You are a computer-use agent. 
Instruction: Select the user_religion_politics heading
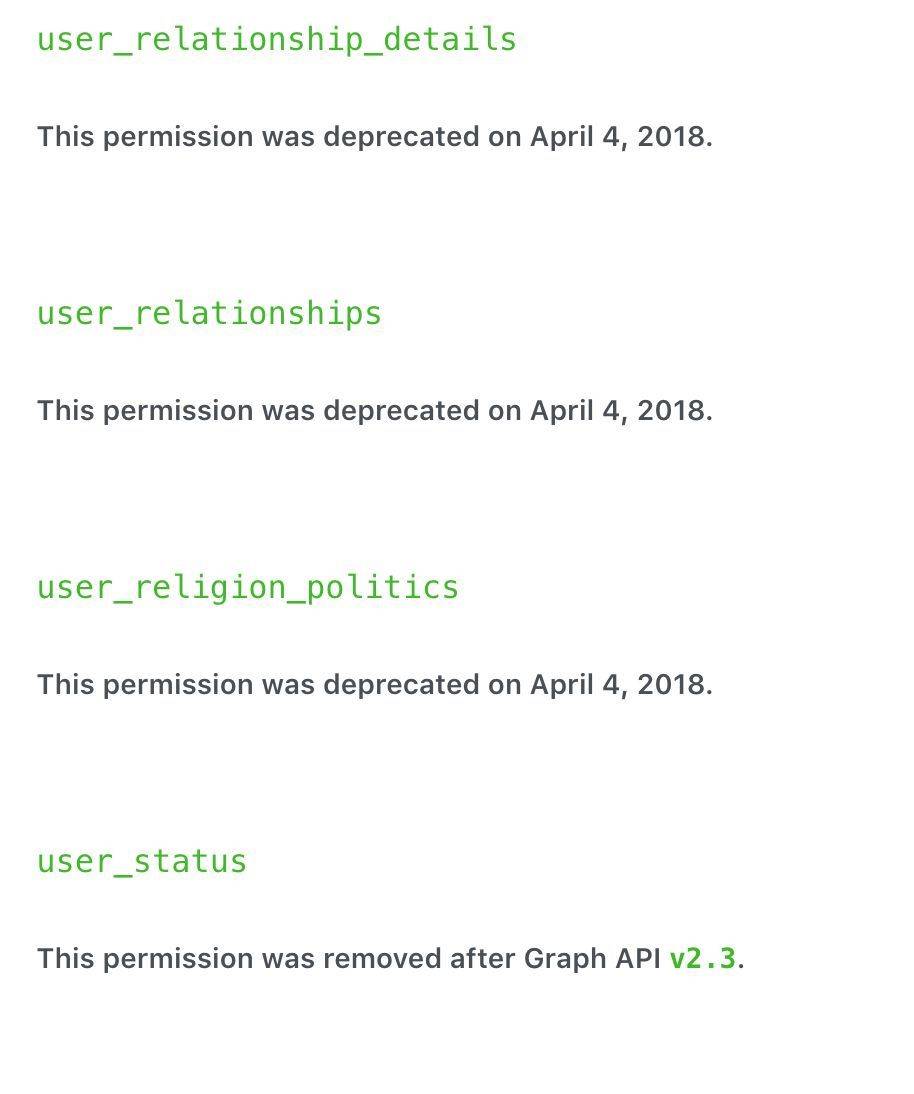coord(248,587)
